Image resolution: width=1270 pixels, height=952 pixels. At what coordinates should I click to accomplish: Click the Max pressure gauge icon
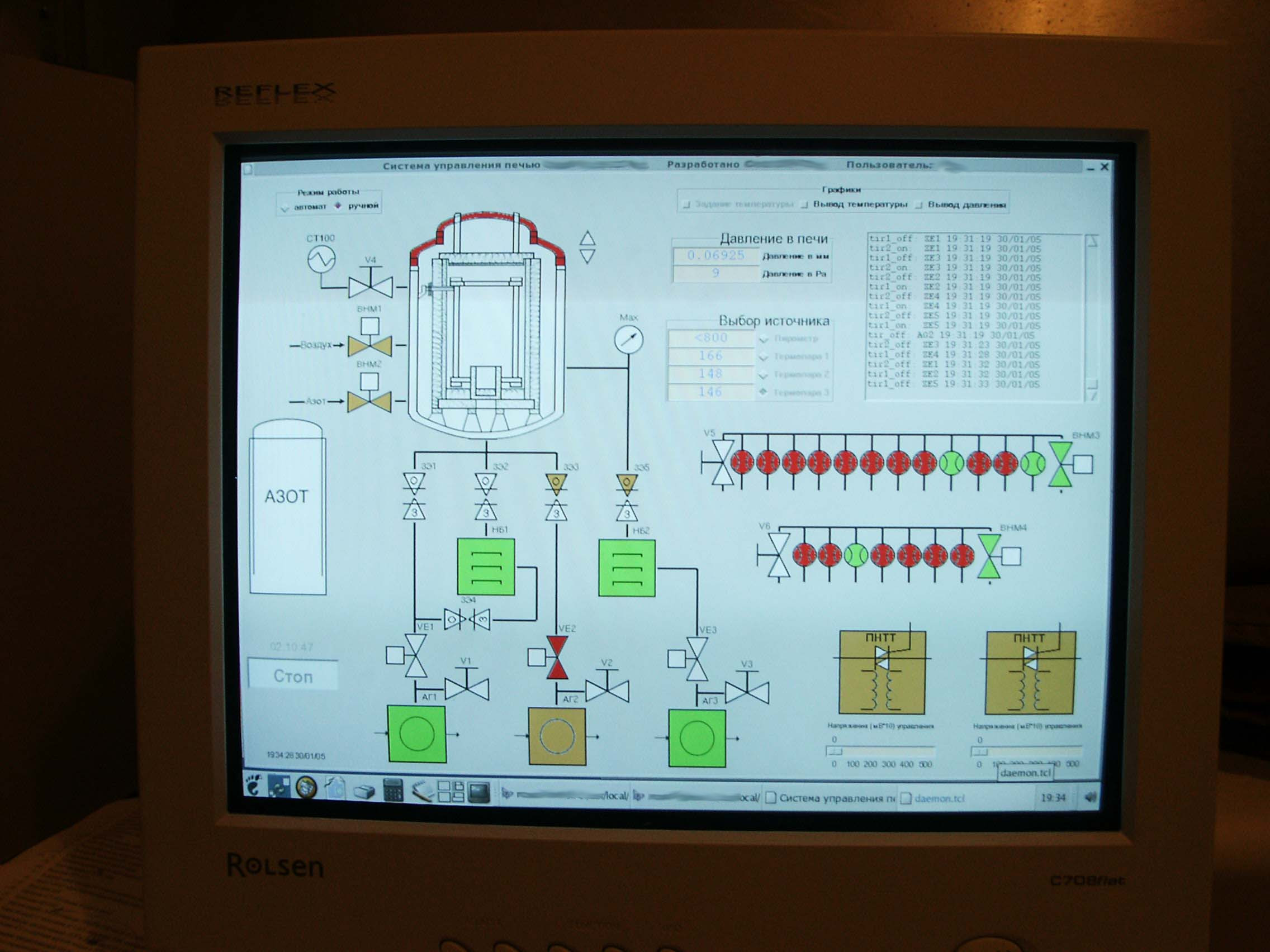click(628, 340)
